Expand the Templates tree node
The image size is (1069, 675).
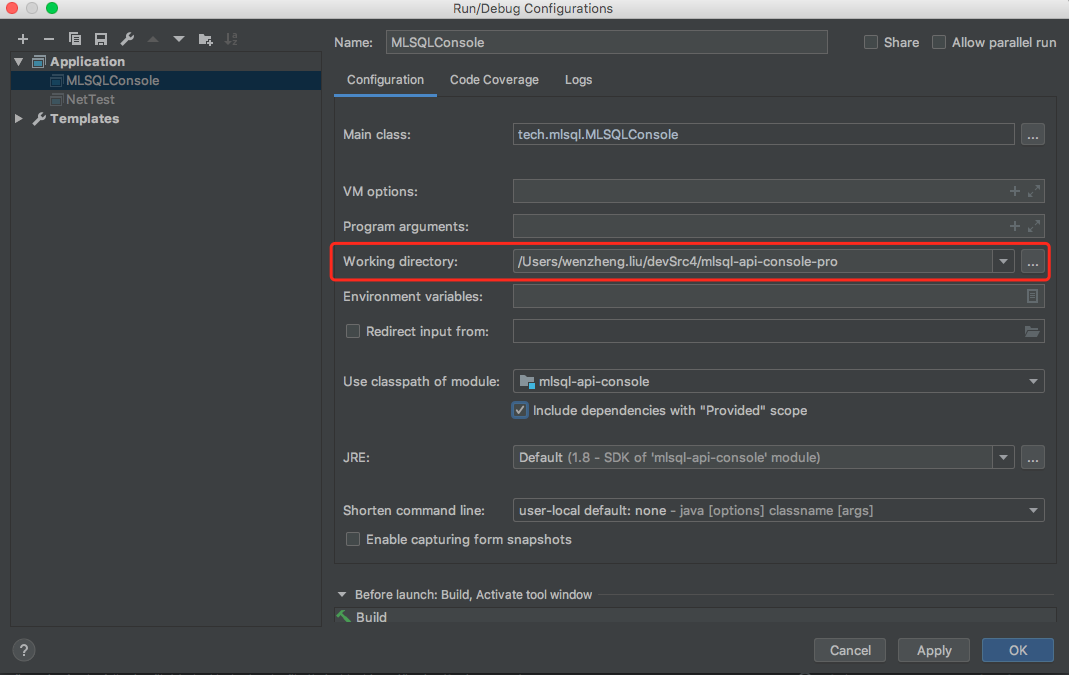19,118
